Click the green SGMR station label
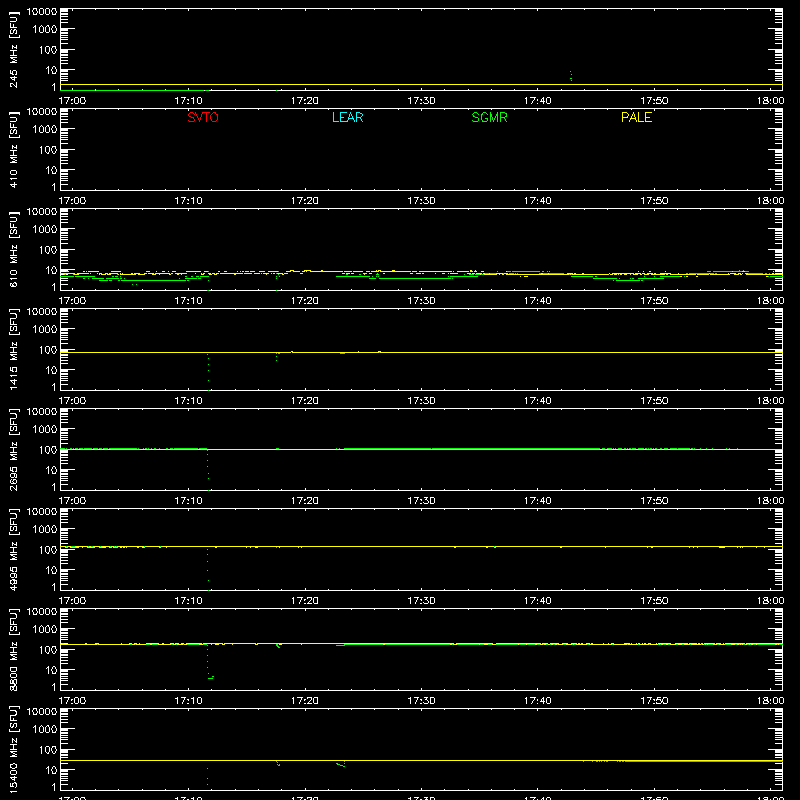 click(x=489, y=117)
